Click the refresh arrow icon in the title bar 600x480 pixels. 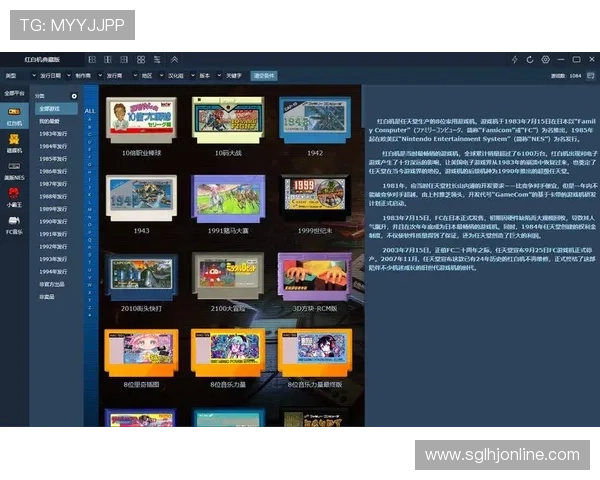tap(530, 59)
